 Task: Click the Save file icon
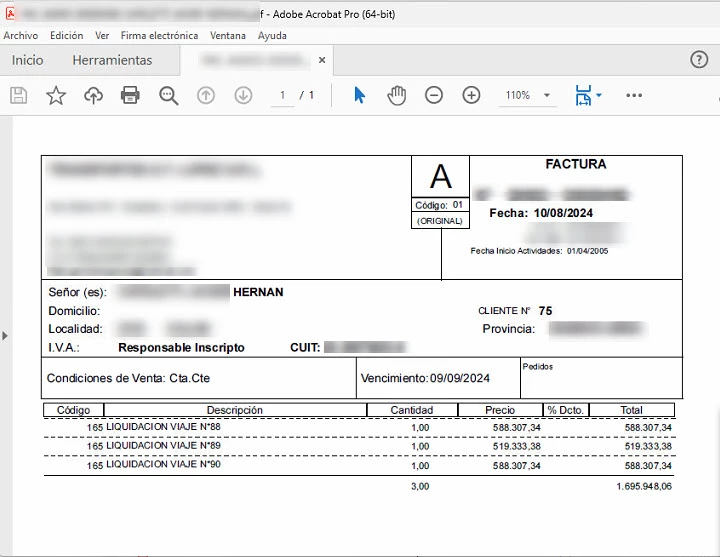(19, 96)
